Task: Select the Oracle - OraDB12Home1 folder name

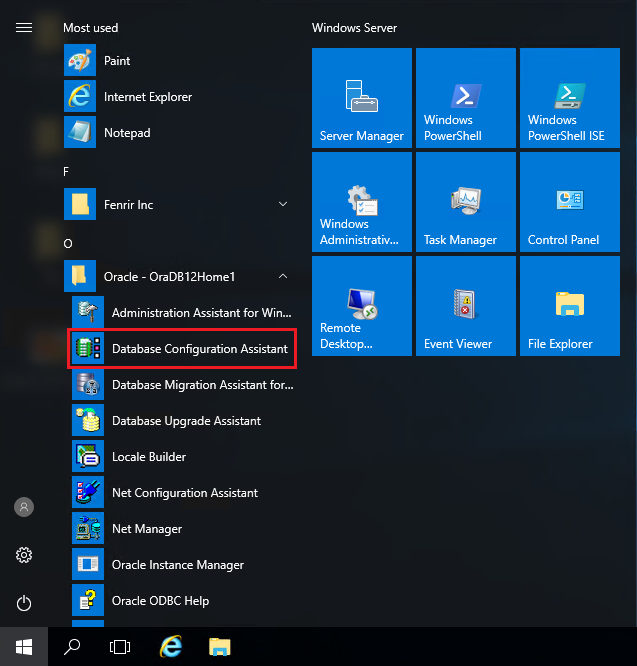Action: coord(169,277)
